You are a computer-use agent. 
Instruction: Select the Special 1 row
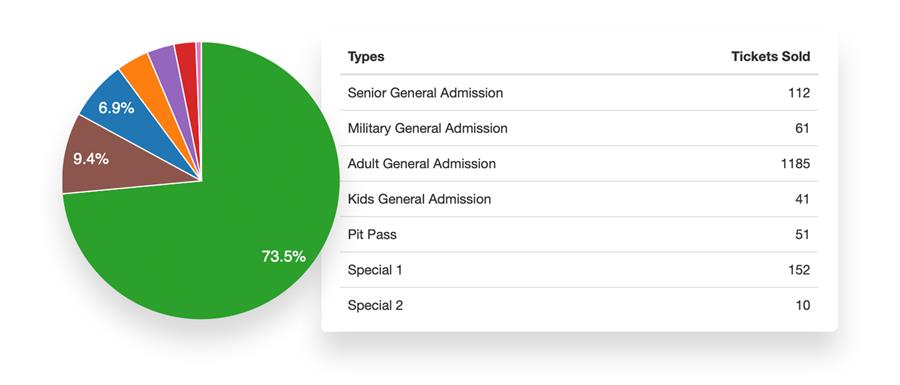coord(579,270)
